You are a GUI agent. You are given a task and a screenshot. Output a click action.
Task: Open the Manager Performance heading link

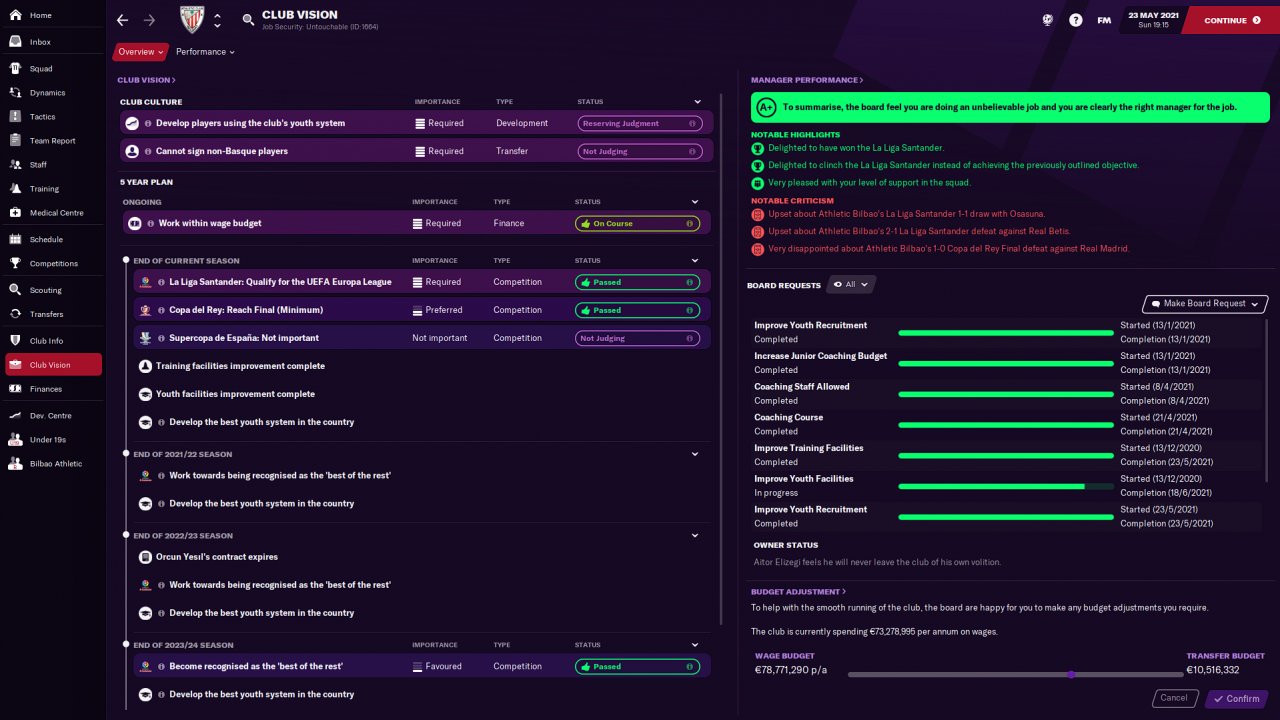click(807, 80)
